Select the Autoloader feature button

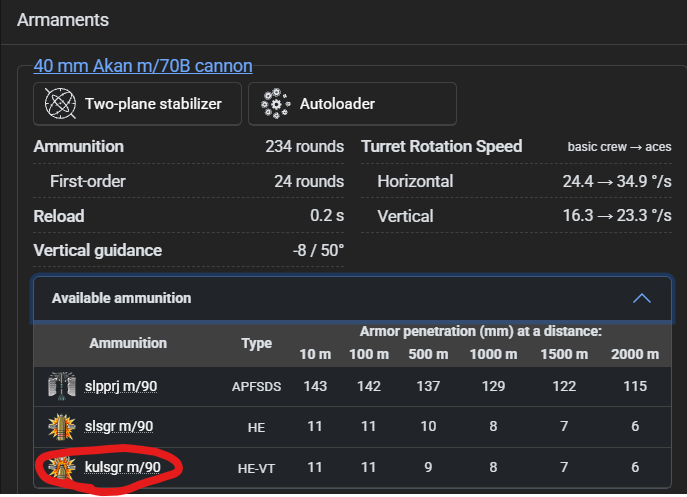pyautogui.click(x=352, y=104)
